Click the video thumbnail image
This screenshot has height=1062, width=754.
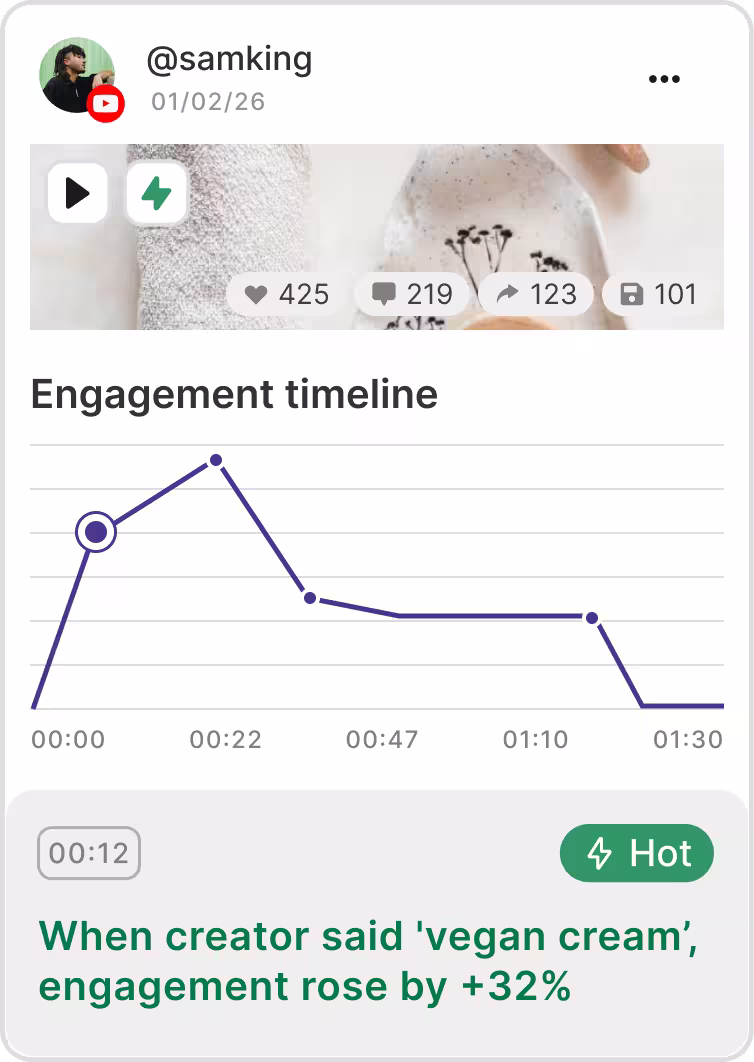coord(377,237)
